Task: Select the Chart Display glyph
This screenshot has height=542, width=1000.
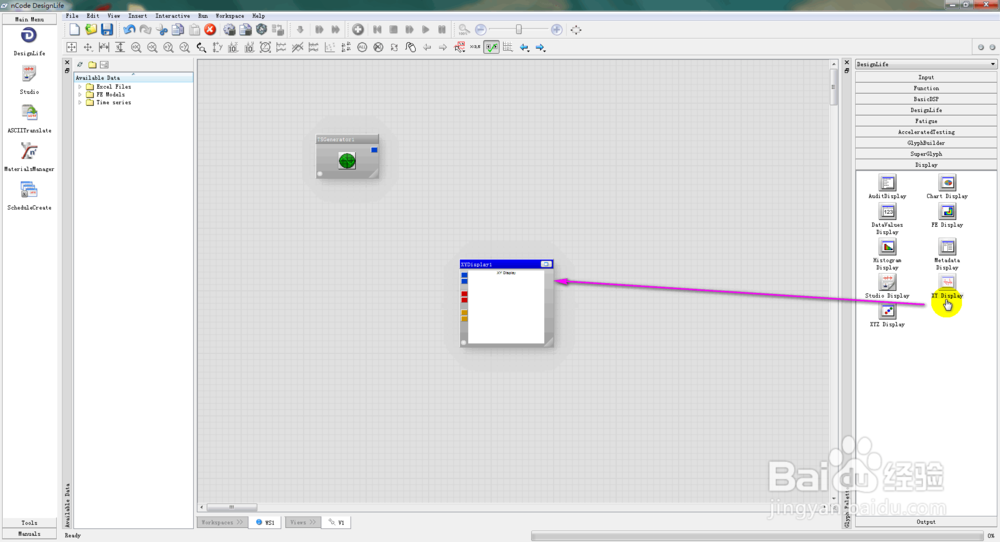Action: [947, 187]
